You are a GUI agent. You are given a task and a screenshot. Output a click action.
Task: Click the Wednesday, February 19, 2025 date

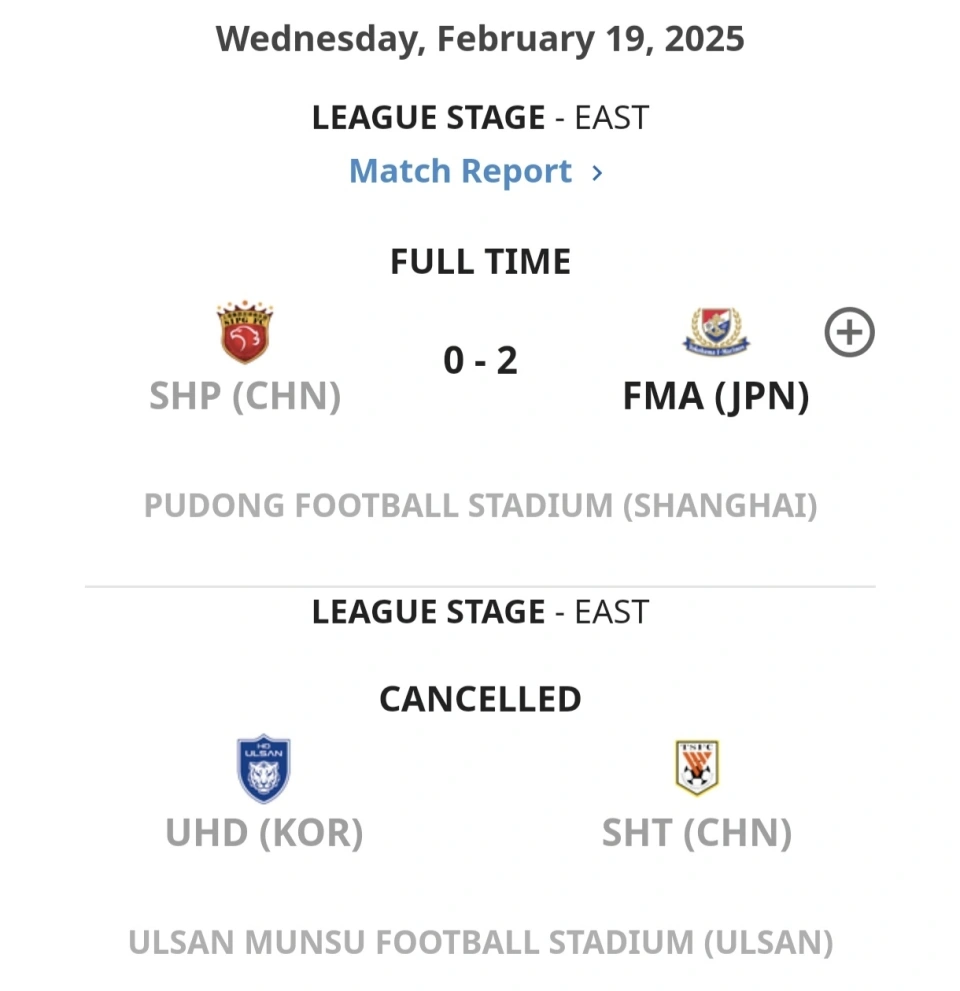(480, 39)
